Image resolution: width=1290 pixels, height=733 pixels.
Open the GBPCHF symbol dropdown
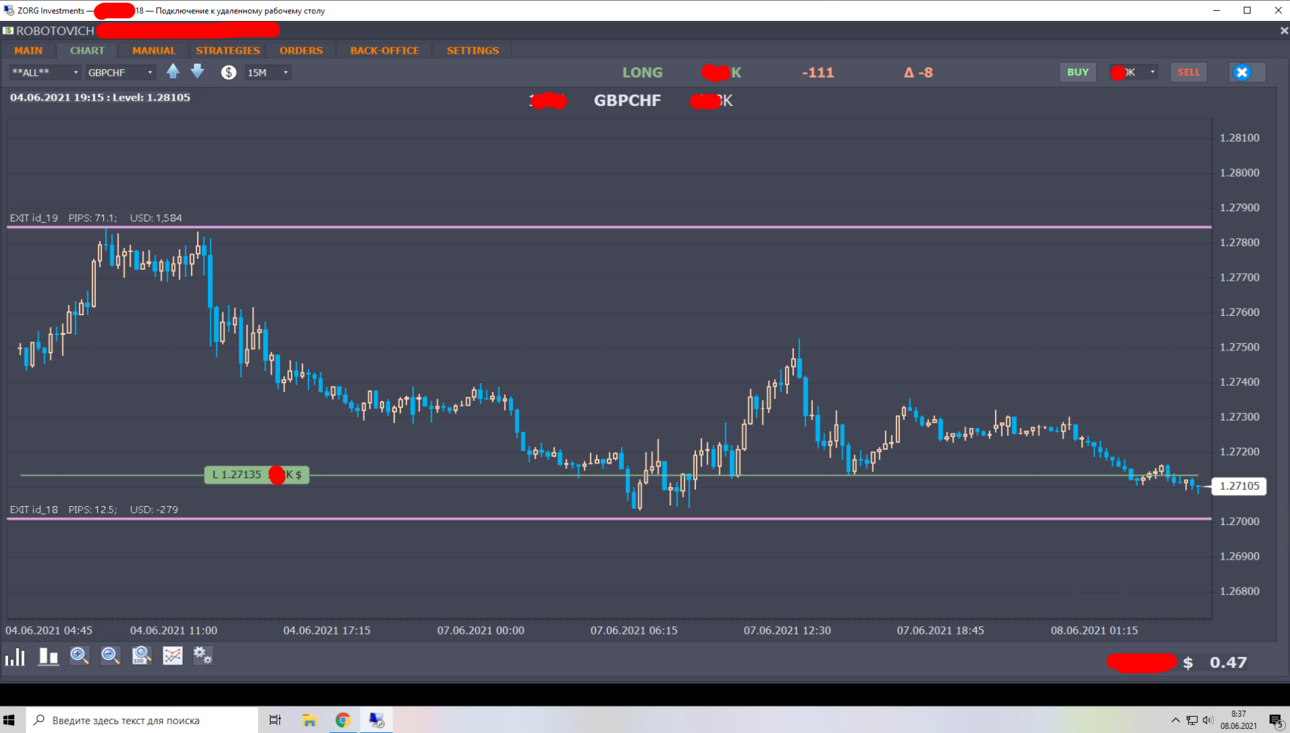pos(120,73)
